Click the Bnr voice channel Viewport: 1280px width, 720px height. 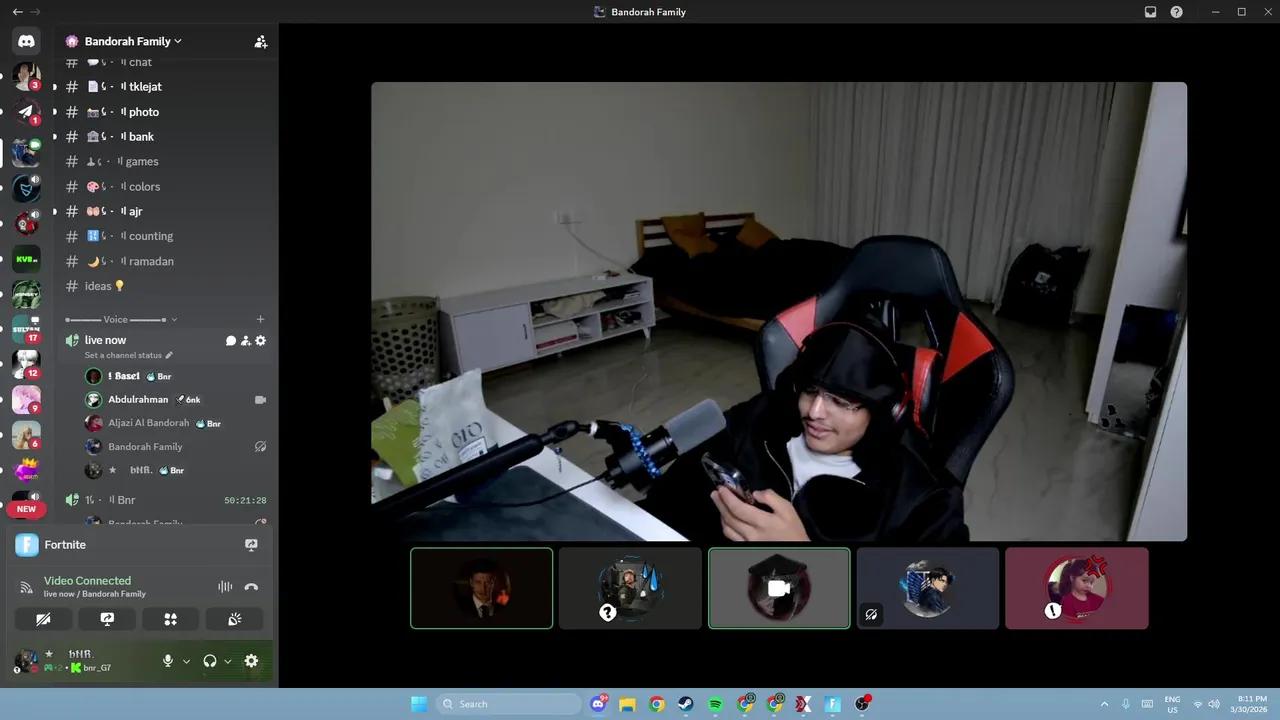[167, 500]
